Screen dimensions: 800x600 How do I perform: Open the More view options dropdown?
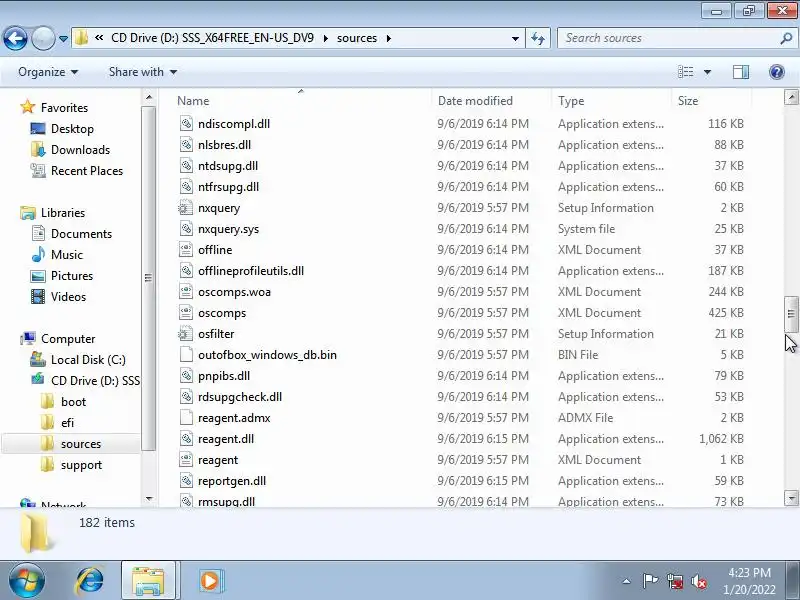tap(707, 72)
